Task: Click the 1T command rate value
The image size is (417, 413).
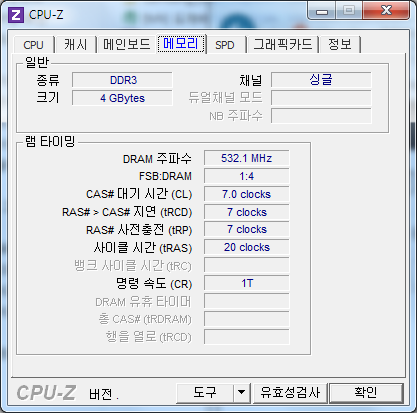Action: [247, 284]
